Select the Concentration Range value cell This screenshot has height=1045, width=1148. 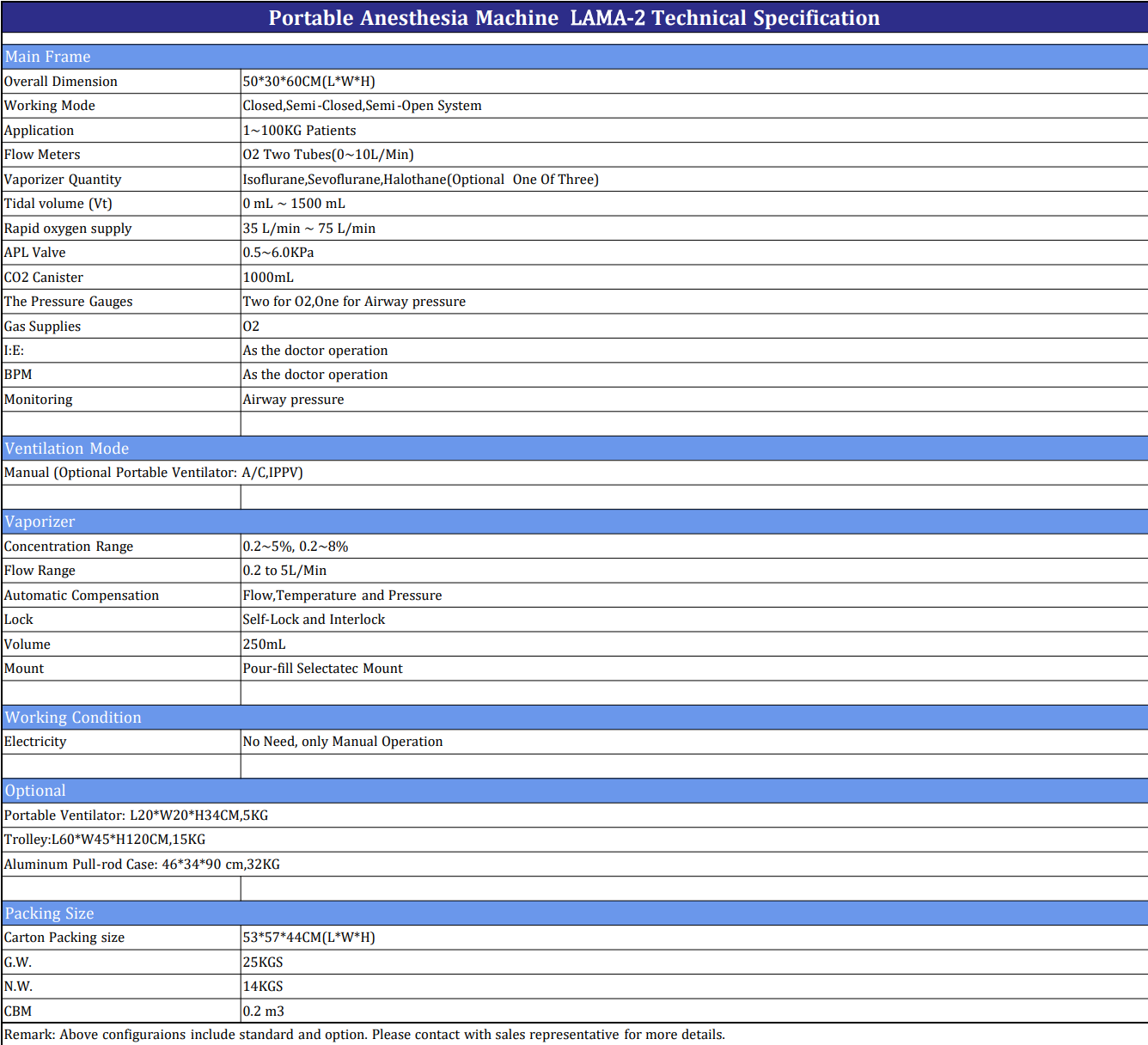coord(296,547)
